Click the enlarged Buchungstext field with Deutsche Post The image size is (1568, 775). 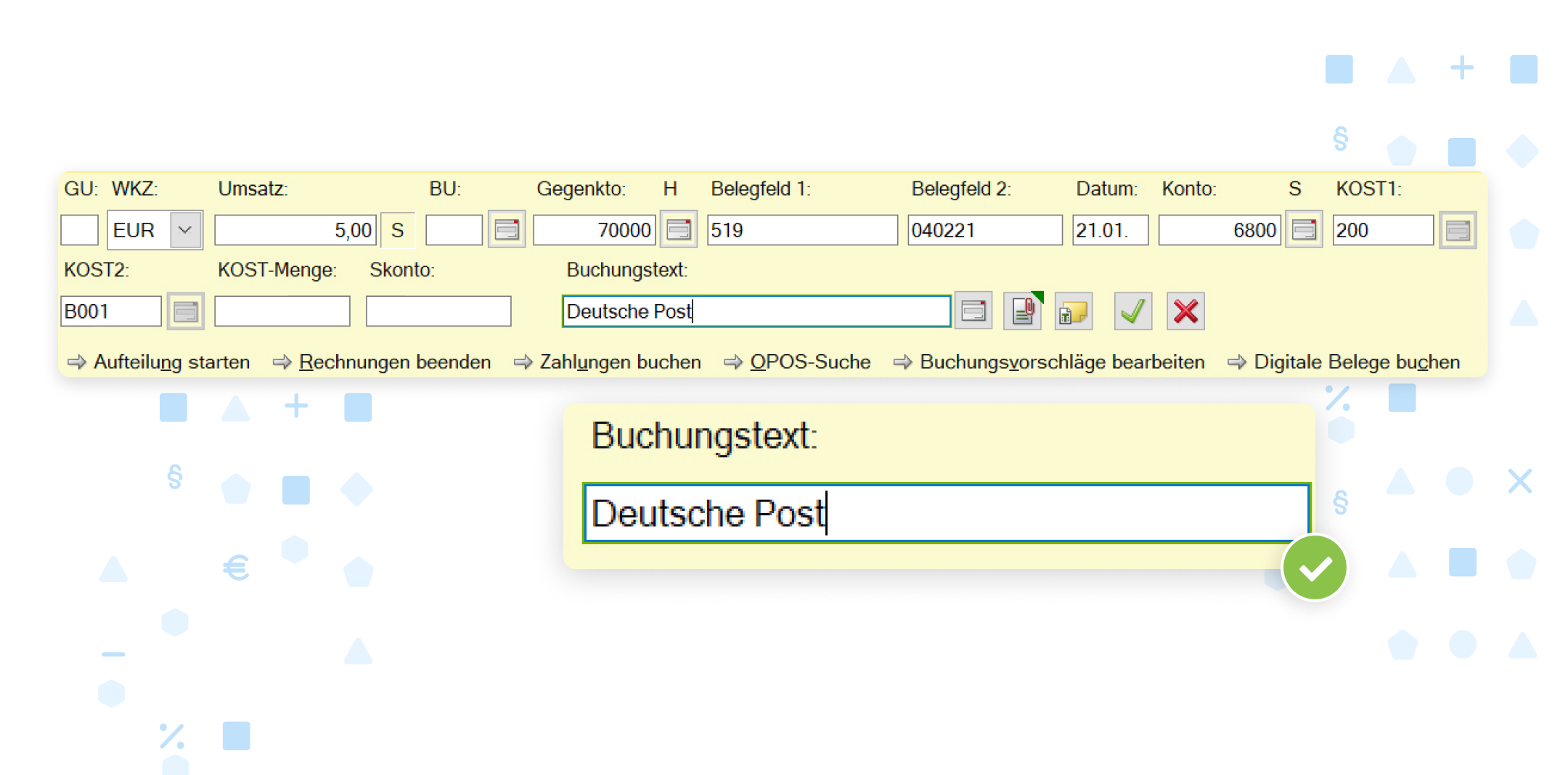[x=947, y=513]
